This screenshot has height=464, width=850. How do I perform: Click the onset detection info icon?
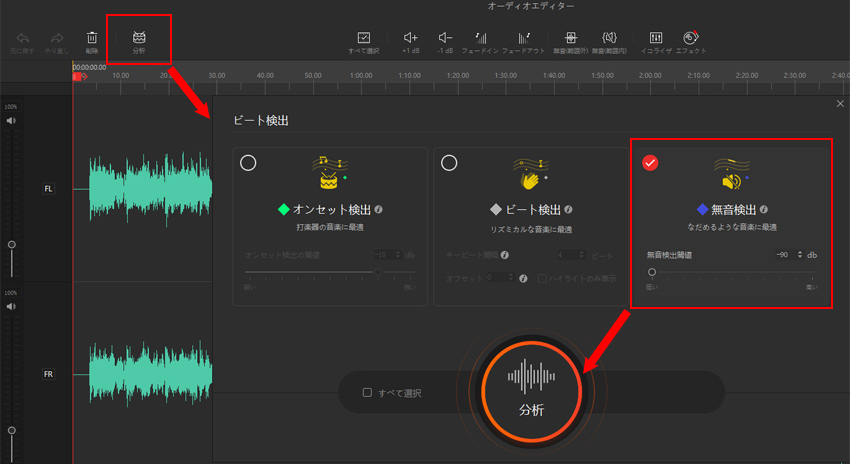pyautogui.click(x=378, y=209)
